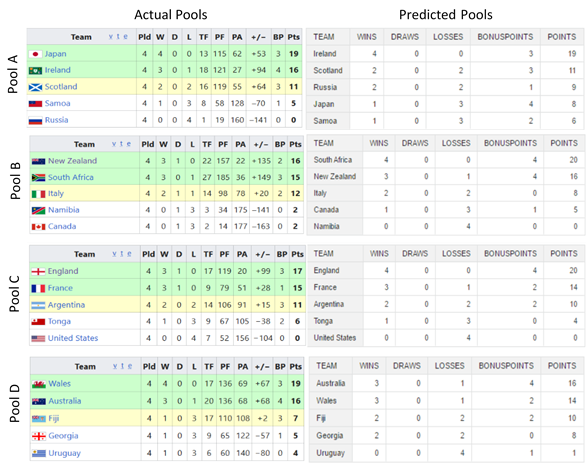Open the Tonga team link in Pool C
Viewport: 586px width, 467px height.
pyautogui.click(x=59, y=321)
